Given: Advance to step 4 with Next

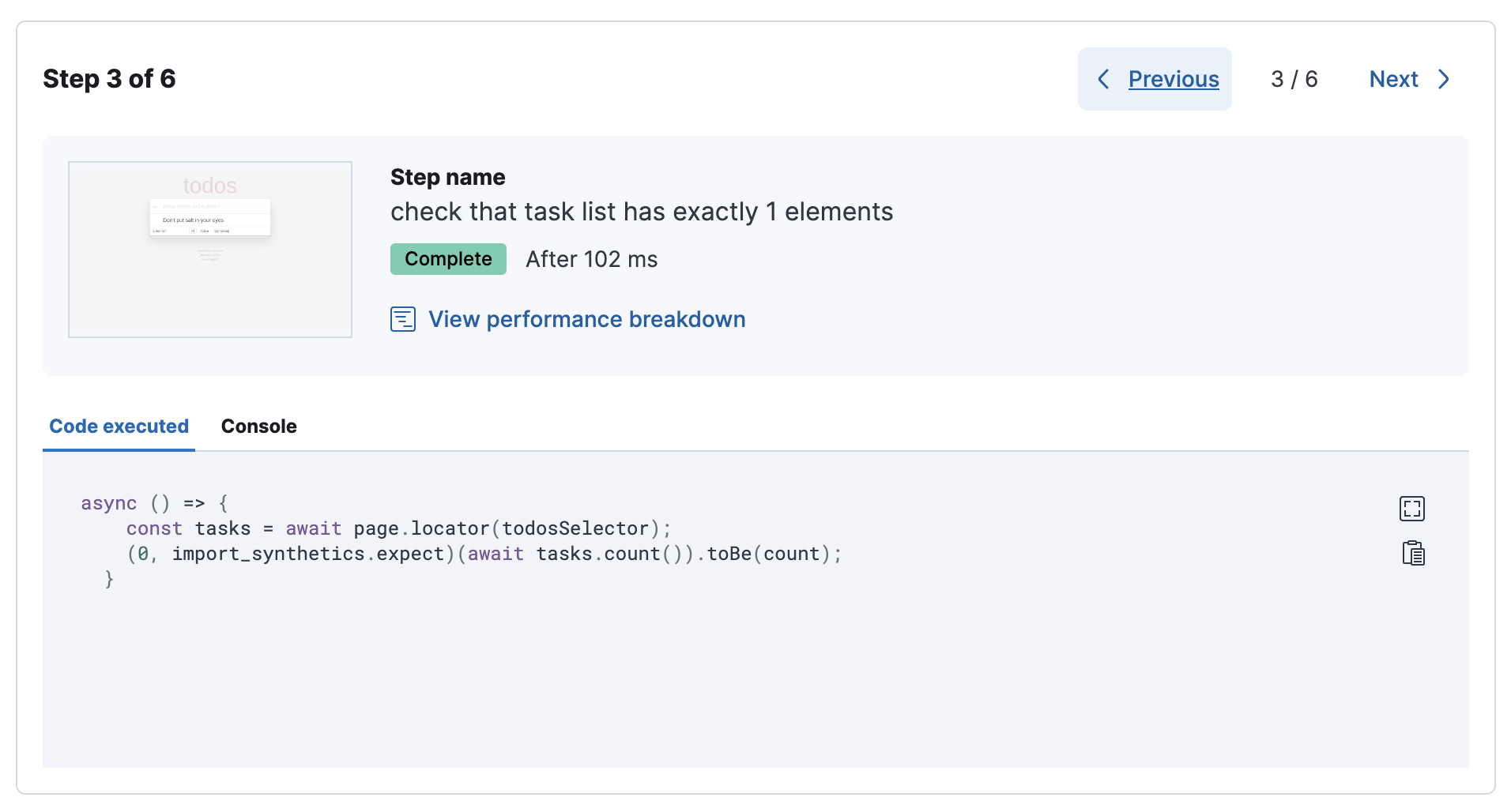Looking at the screenshot, I should click(1393, 79).
